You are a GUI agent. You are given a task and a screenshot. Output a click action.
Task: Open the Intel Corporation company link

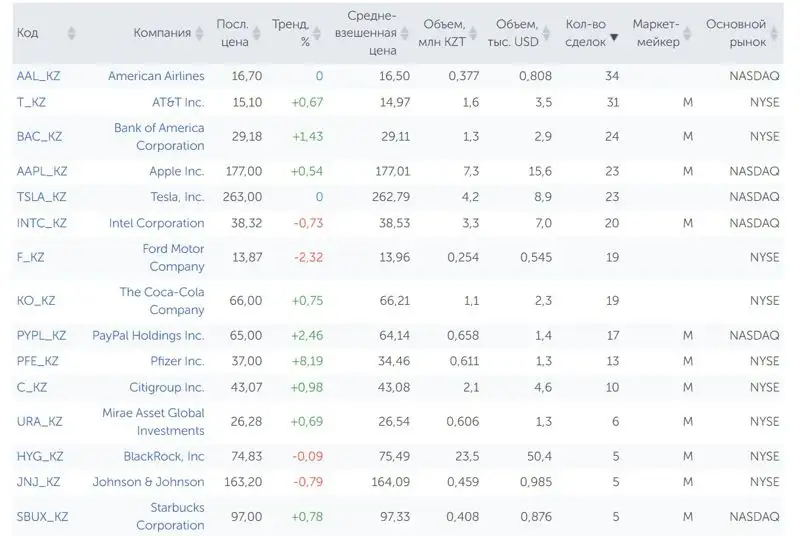[x=156, y=223]
